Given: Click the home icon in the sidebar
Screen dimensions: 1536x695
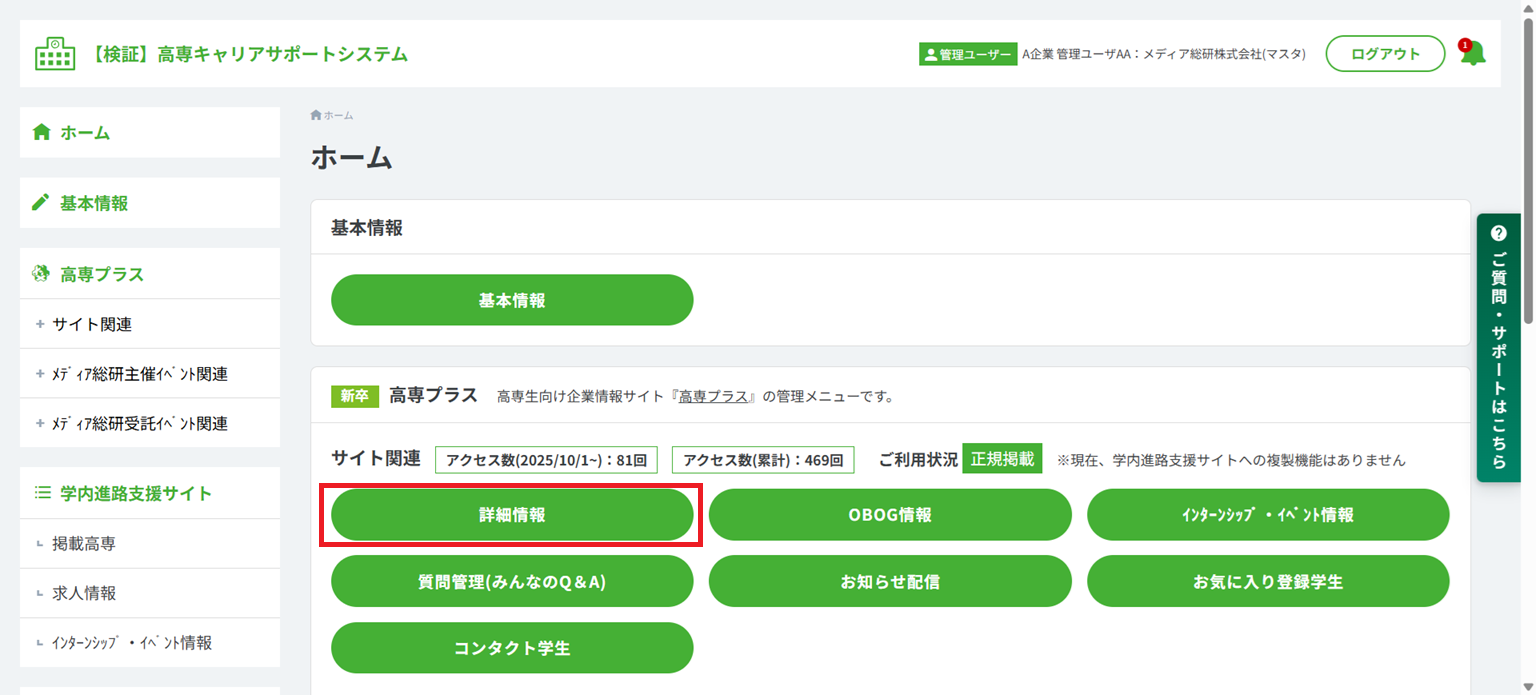Looking at the screenshot, I should pos(41,132).
